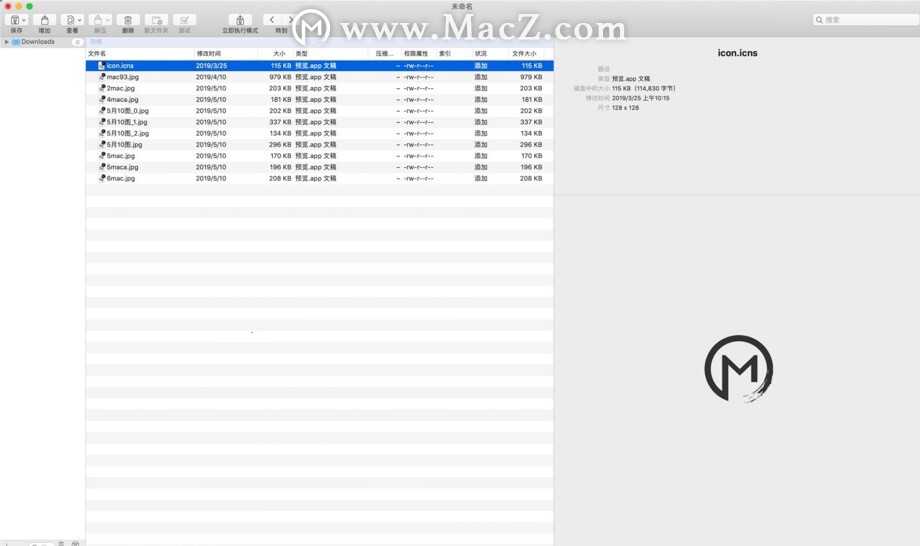The image size is (920, 546).
Task: Select the icon.icns file row
Action: click(x=319, y=66)
